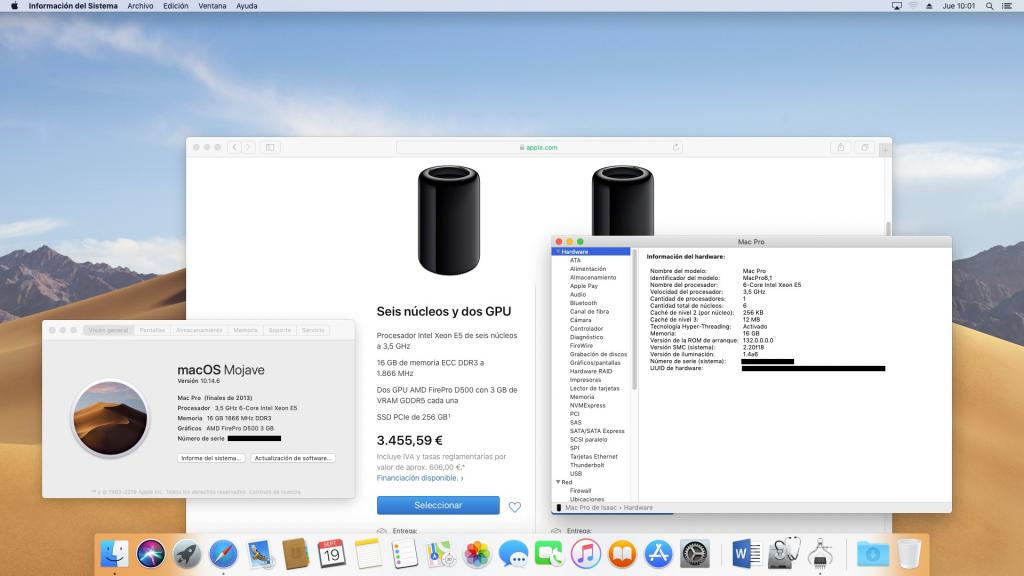This screenshot has width=1024, height=576.
Task: Open Notification Center in menu bar
Action: (1007, 6)
